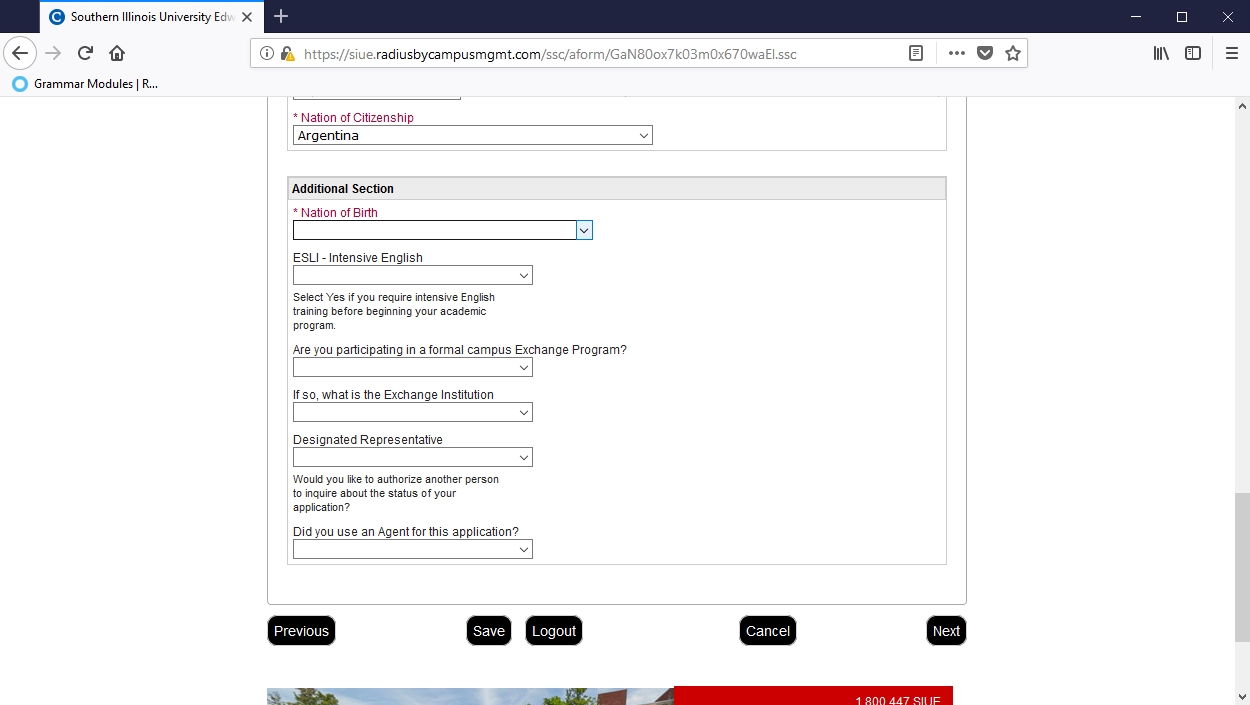Show the sidebars icon
1250x705 pixels.
[1193, 54]
